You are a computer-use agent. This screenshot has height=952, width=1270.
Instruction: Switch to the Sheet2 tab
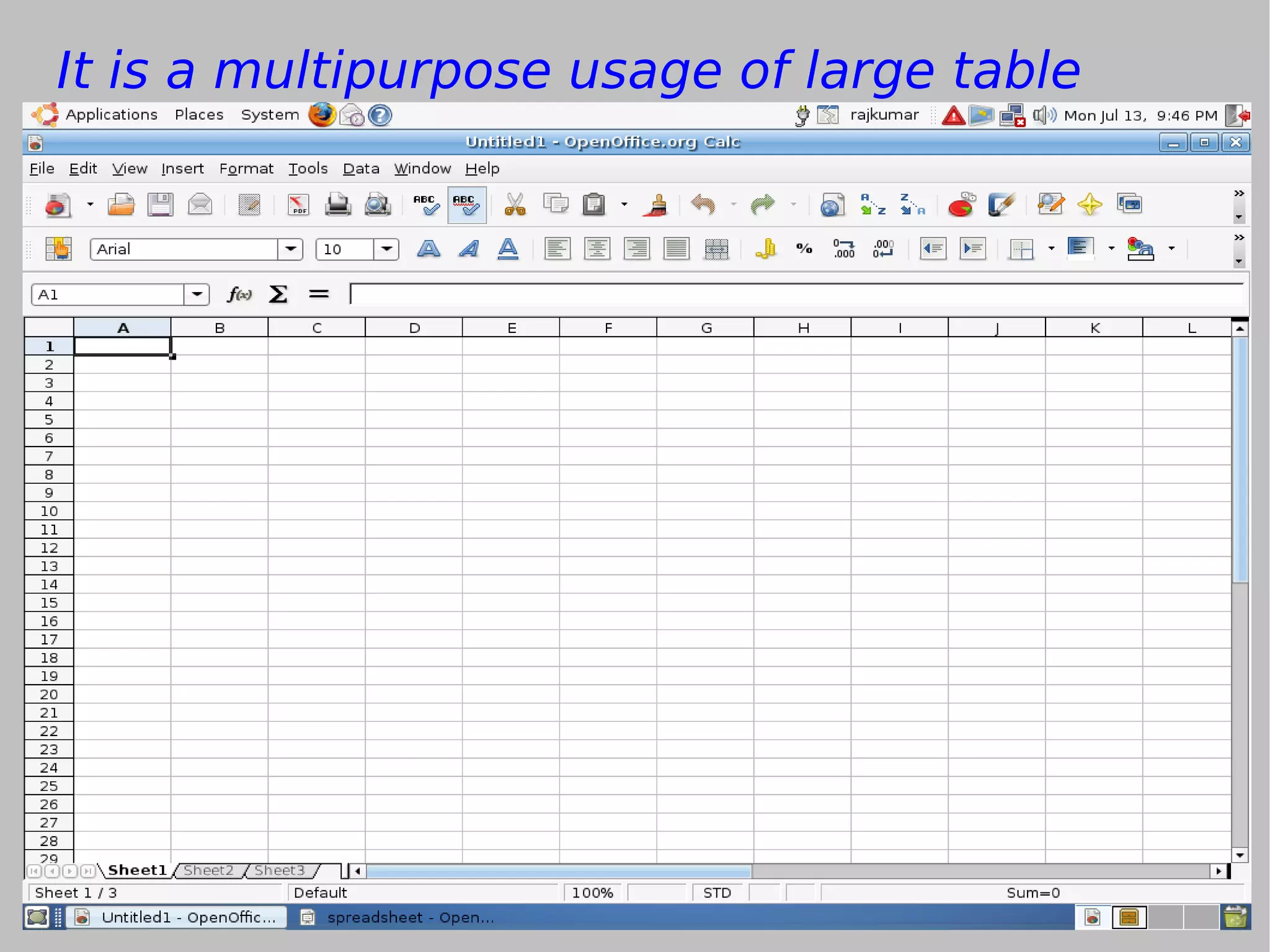click(208, 870)
